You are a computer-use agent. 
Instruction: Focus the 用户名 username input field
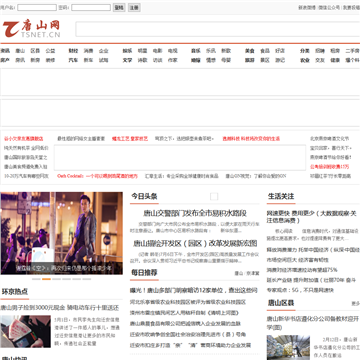(x=37, y=7)
